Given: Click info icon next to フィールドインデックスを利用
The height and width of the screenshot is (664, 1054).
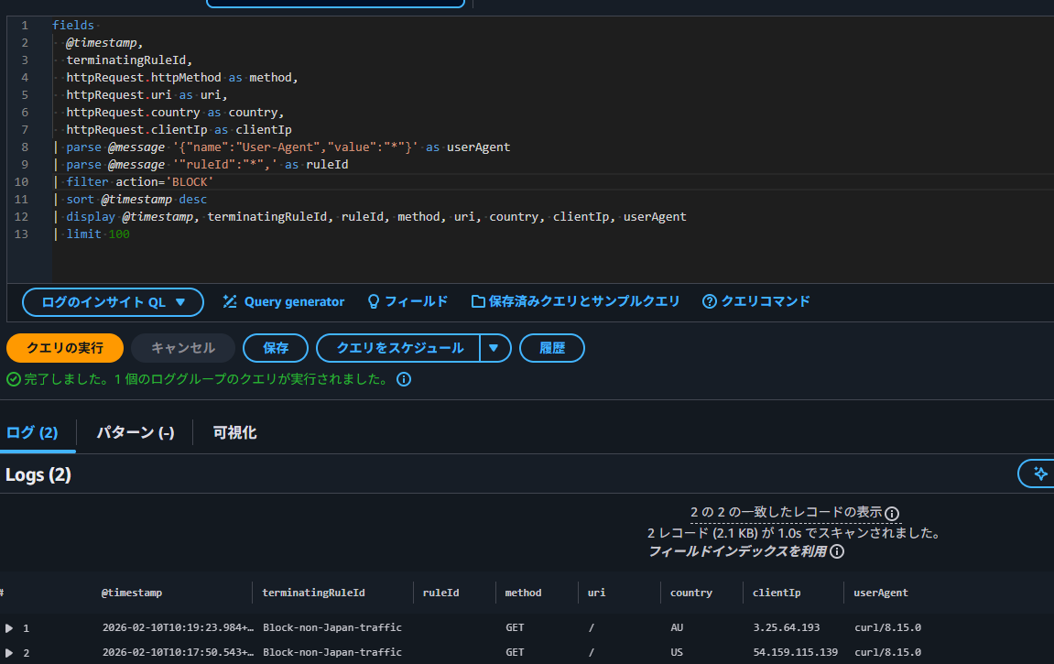Looking at the screenshot, I should (x=837, y=552).
